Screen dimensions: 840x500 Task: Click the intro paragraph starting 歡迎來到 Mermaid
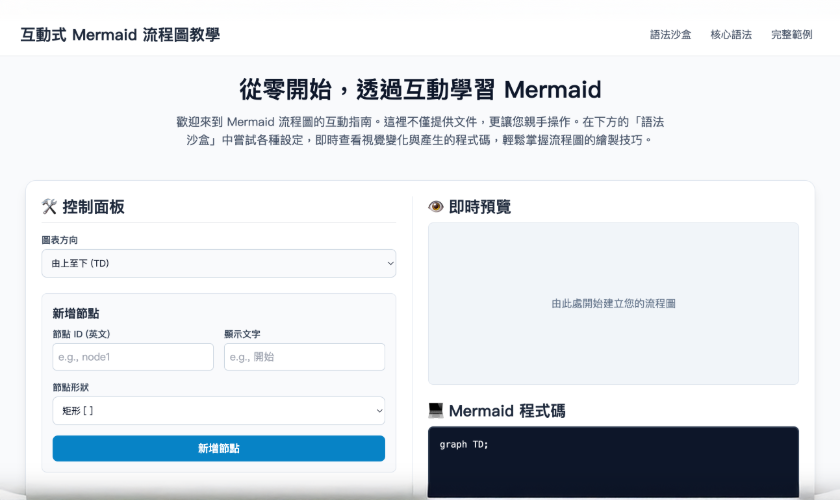[420, 131]
